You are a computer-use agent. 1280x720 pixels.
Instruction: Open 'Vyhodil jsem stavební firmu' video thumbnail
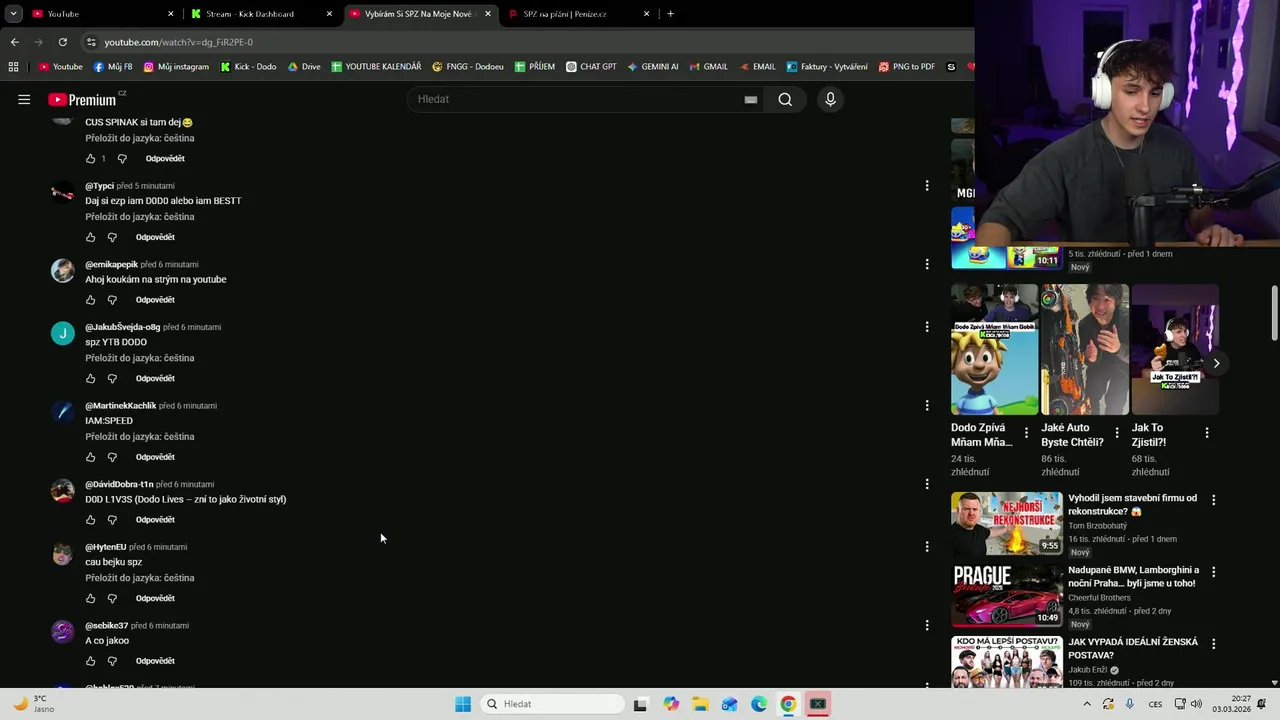tap(1006, 523)
